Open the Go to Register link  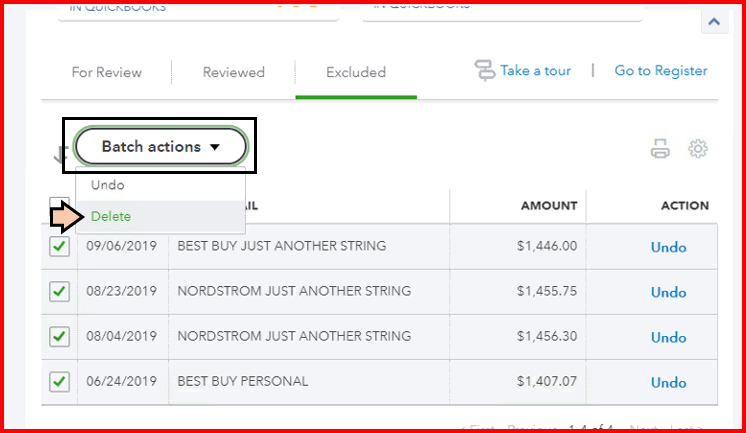tap(661, 71)
